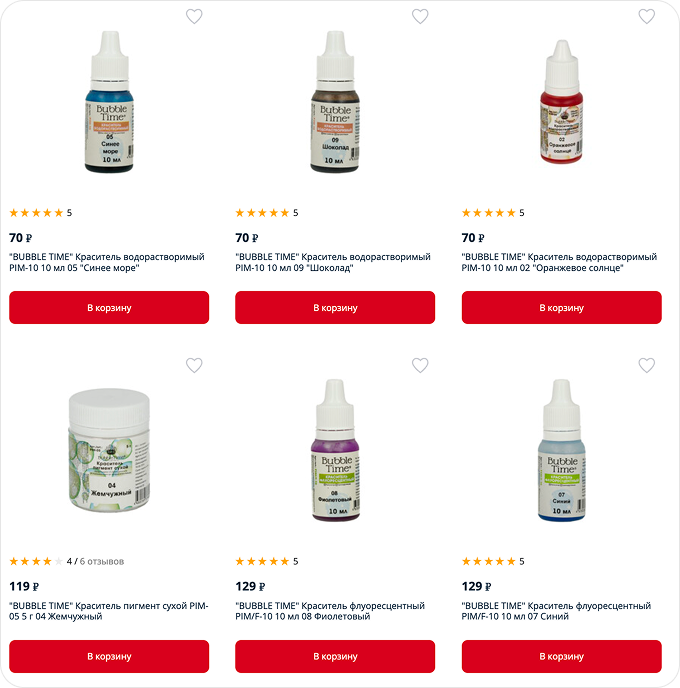Open the "6 отзывов" reviews link
The width and height of the screenshot is (680, 688).
click(102, 561)
